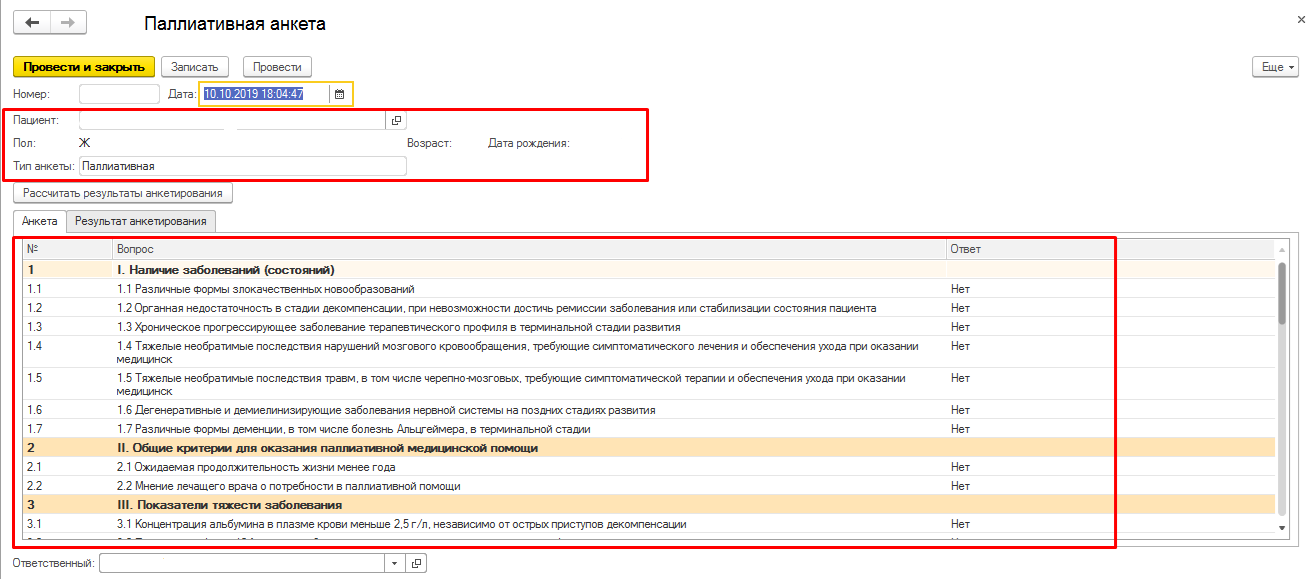The width and height of the screenshot is (1308, 579).
Task: Click the forward navigation arrow
Action: (x=68, y=22)
